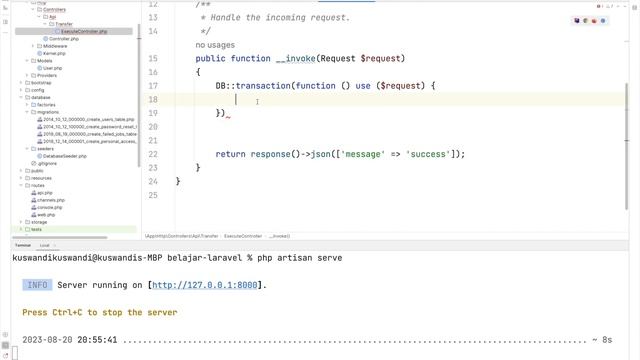Click line number 22 in the gutter
Image resolution: width=640 pixels, height=360 pixels.
click(x=153, y=154)
